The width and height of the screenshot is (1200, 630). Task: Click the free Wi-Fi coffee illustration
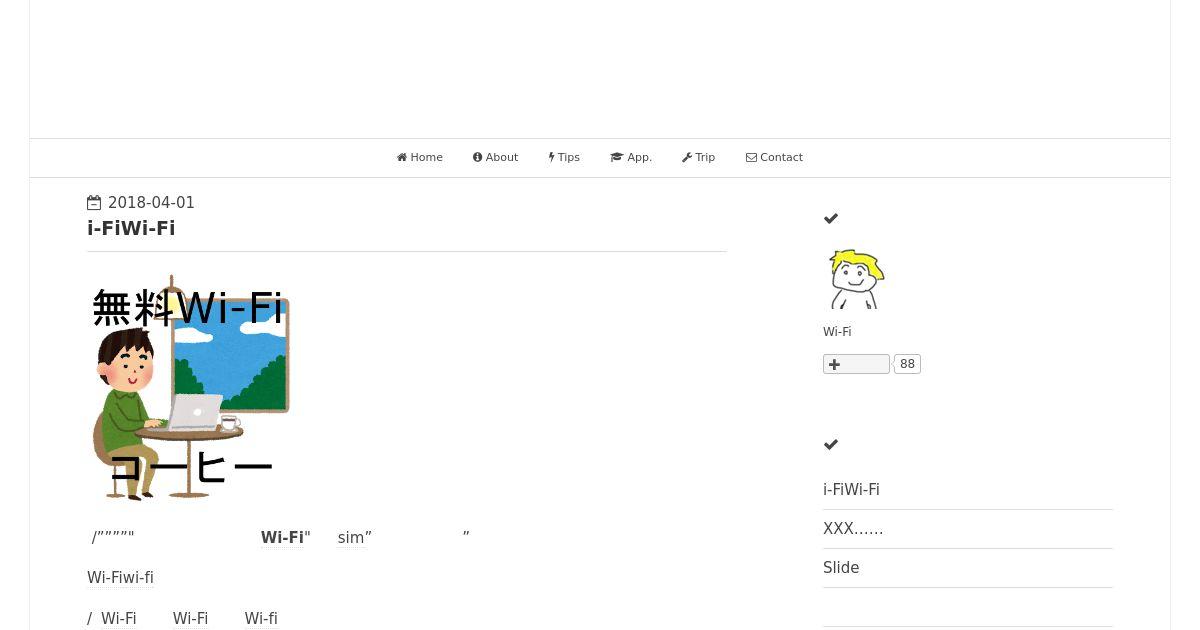189,388
